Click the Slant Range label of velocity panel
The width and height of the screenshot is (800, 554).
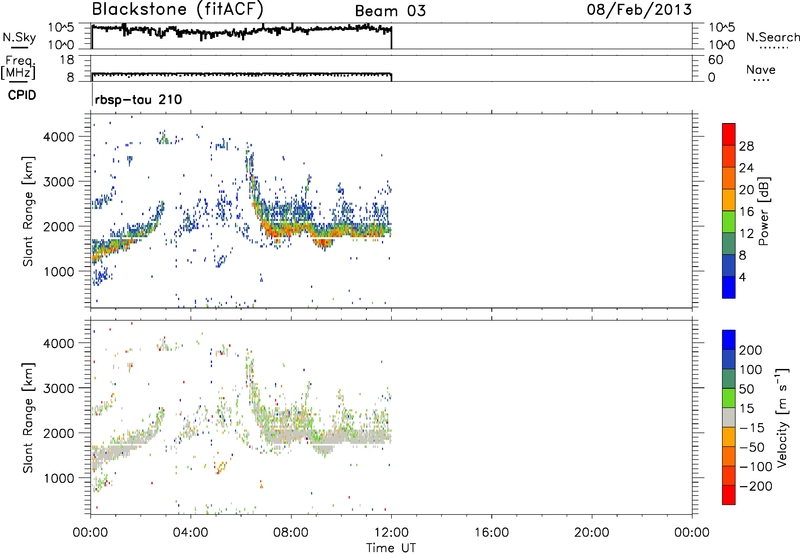click(x=28, y=418)
